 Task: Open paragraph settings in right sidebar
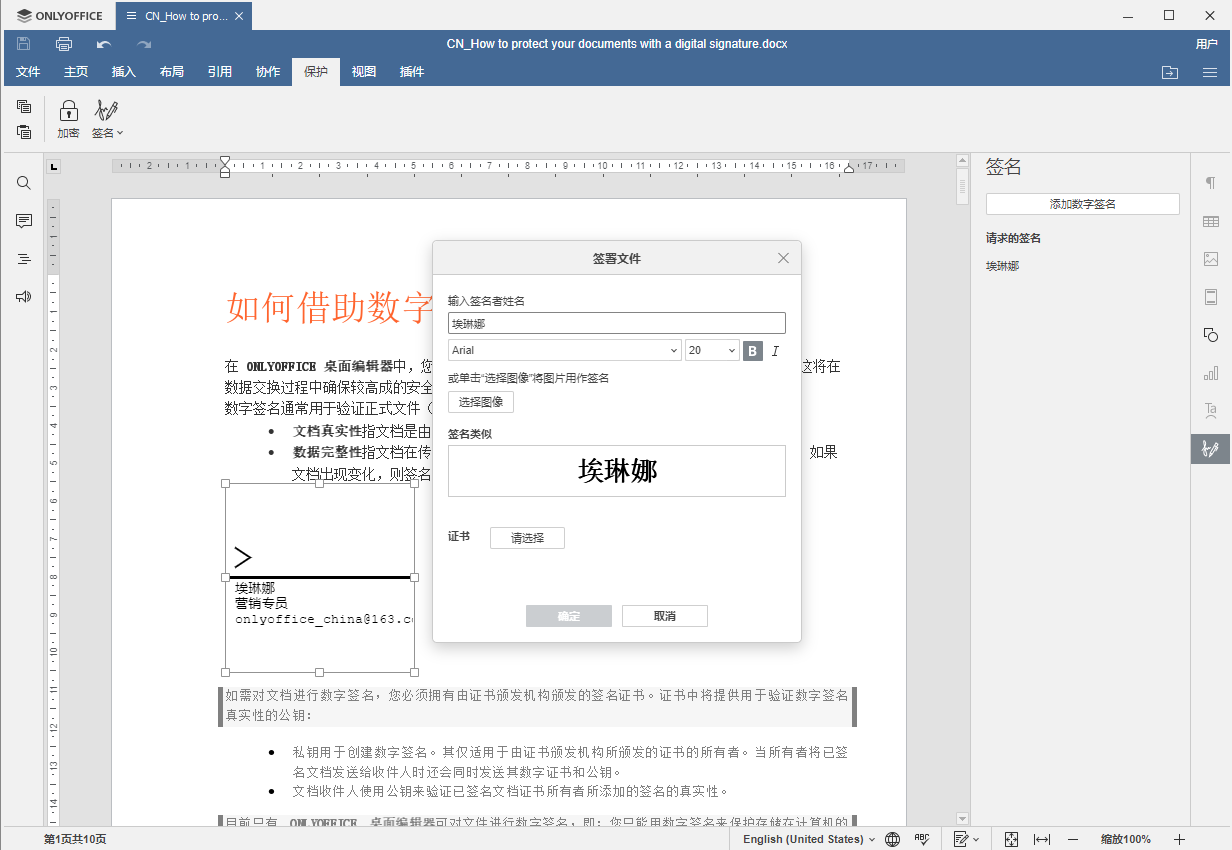(1211, 183)
